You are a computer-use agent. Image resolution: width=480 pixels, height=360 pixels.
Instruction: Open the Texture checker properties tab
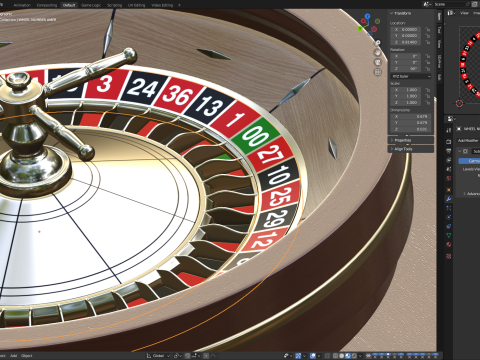449,256
